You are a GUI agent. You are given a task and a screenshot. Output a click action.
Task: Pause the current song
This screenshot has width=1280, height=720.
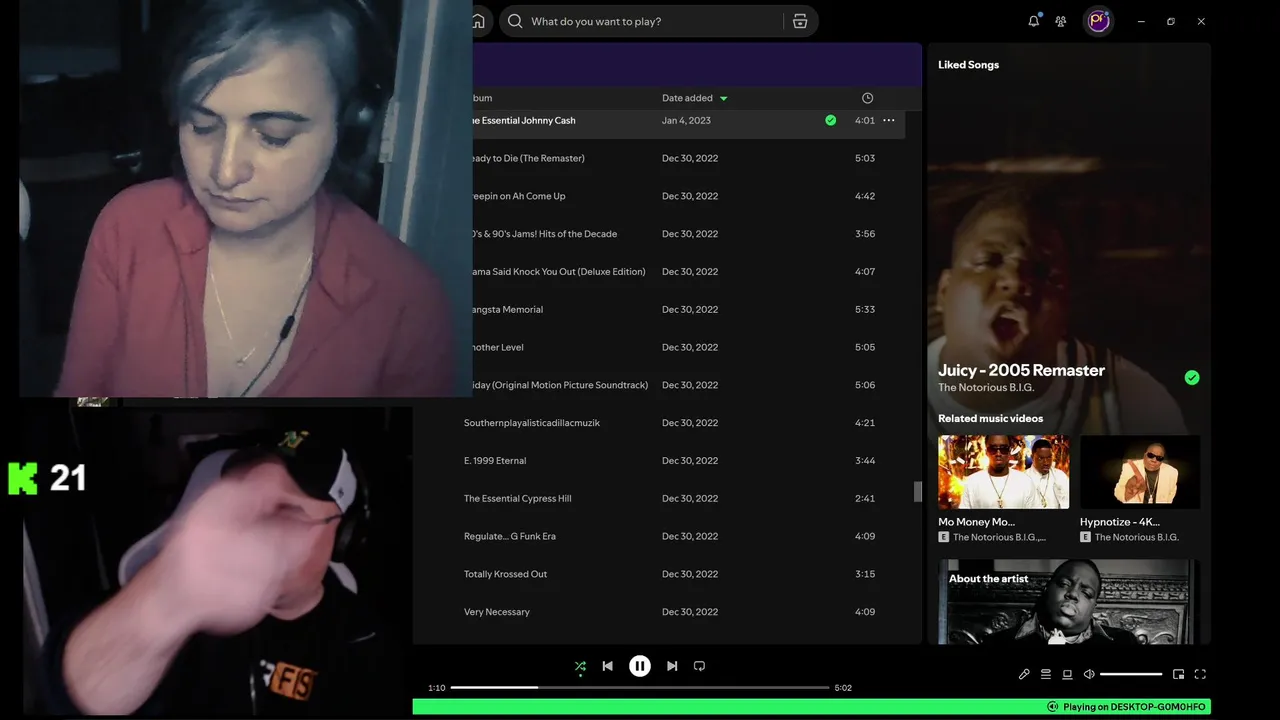(640, 666)
